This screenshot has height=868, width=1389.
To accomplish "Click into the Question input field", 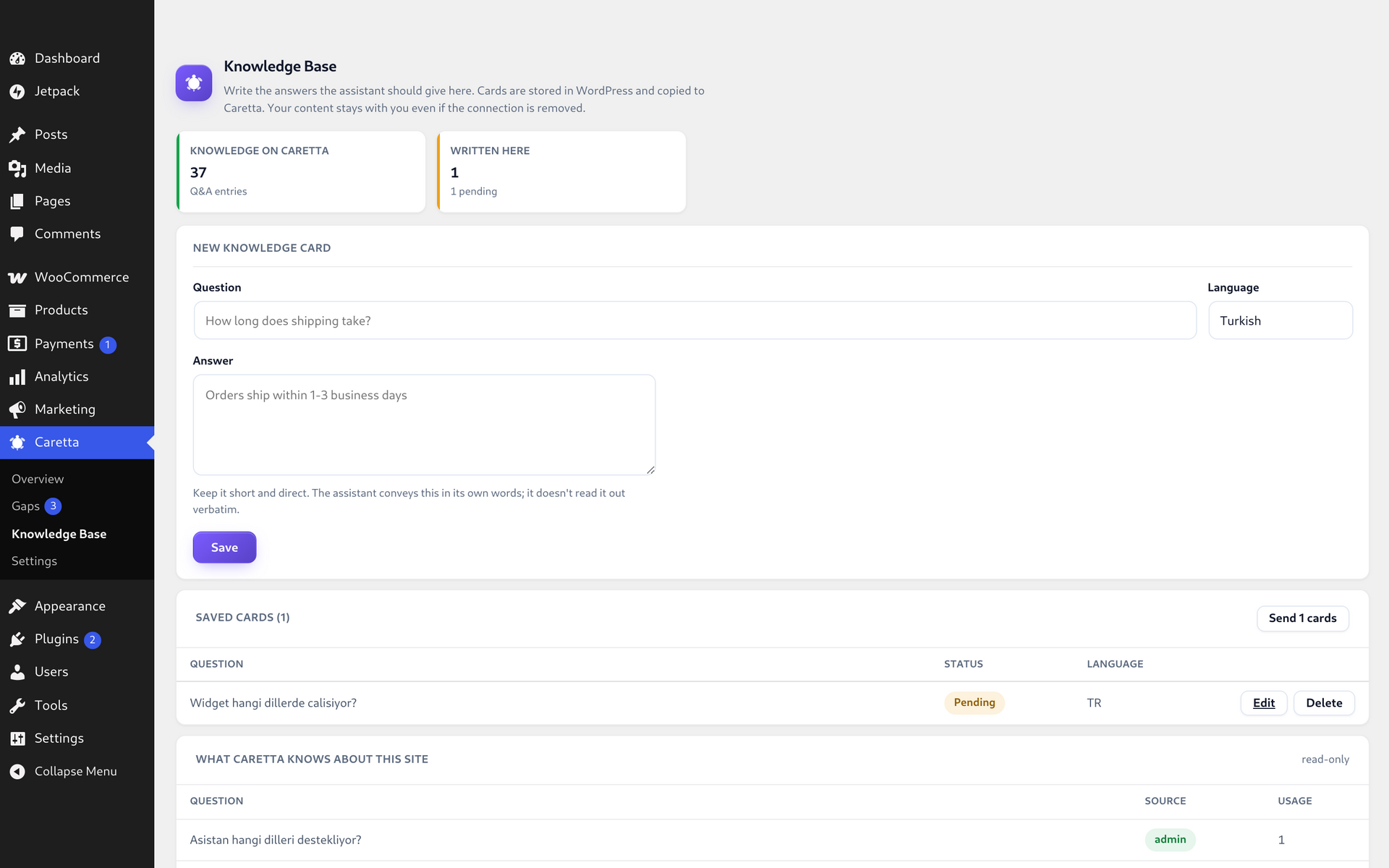I will pyautogui.click(x=694, y=320).
